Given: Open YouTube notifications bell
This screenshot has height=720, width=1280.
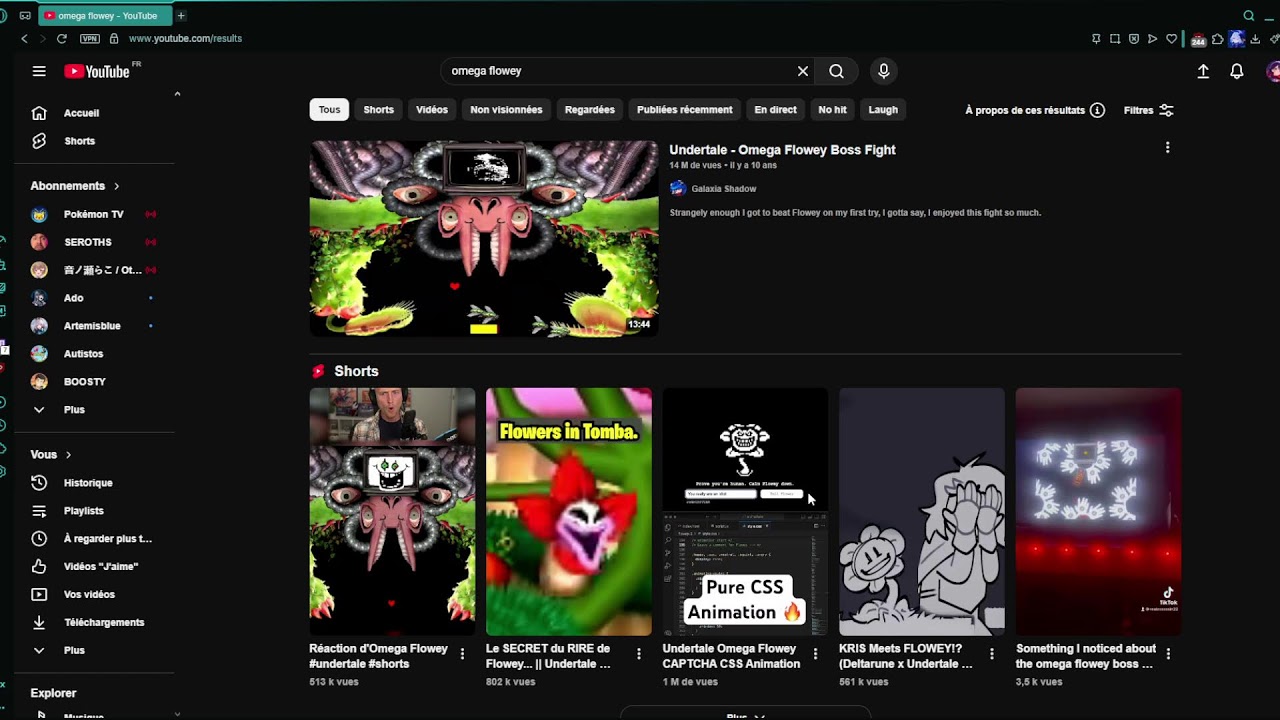Looking at the screenshot, I should pos(1237,71).
